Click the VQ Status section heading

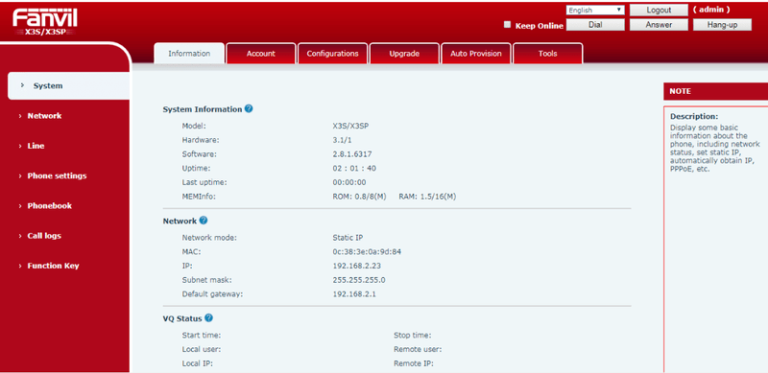182,318
